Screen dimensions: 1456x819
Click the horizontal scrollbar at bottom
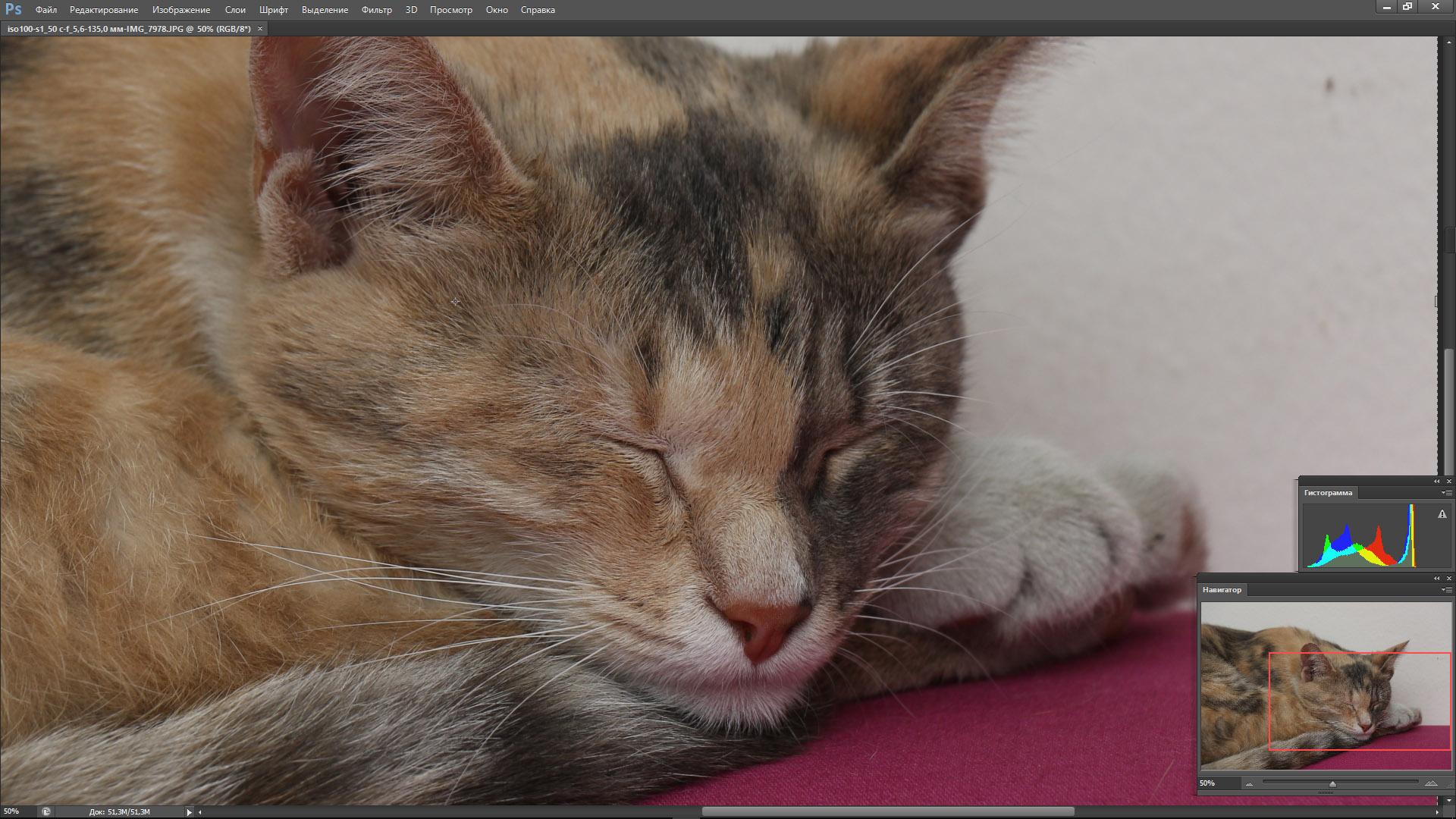(887, 811)
